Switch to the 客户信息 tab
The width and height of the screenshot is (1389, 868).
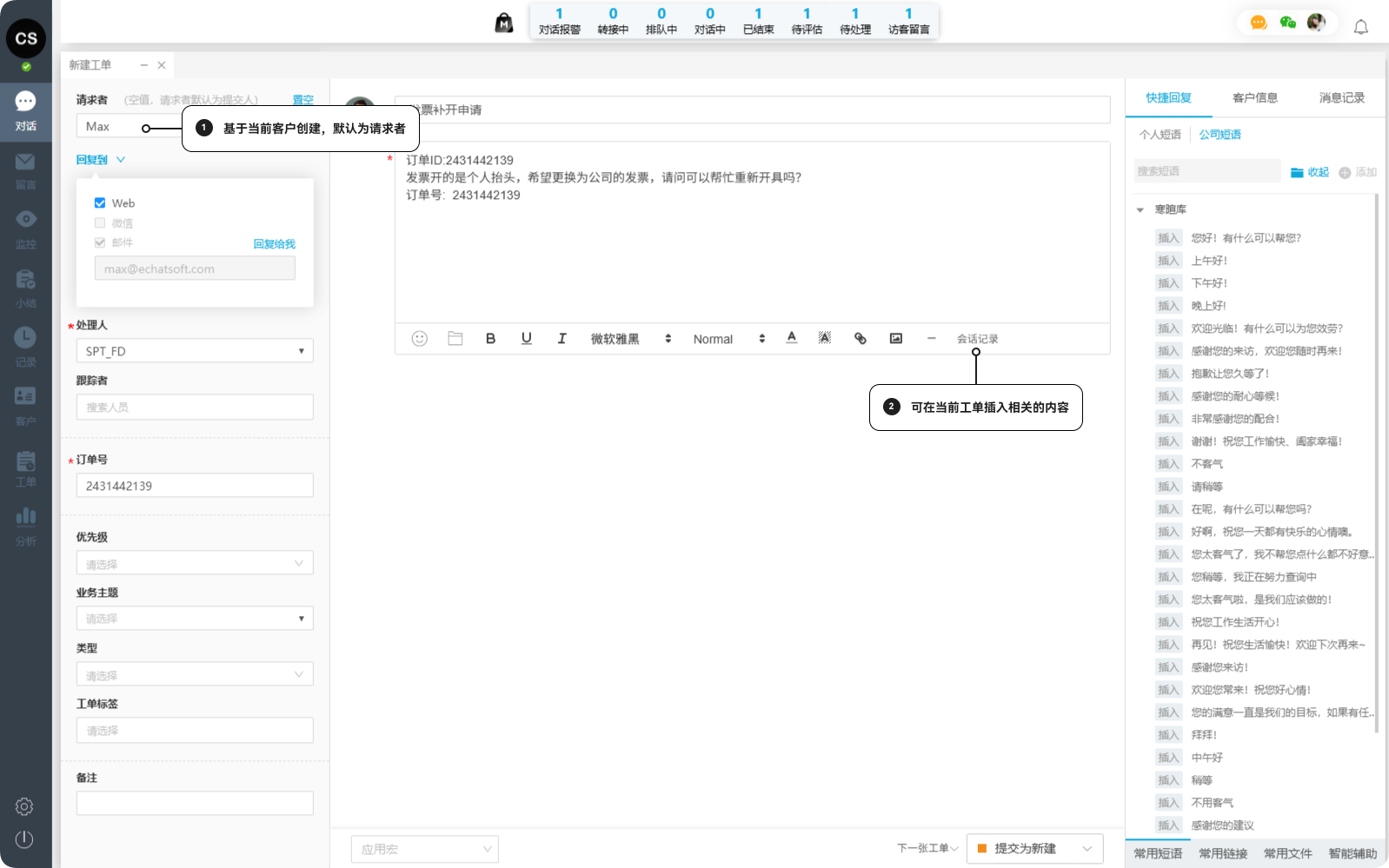1254,98
